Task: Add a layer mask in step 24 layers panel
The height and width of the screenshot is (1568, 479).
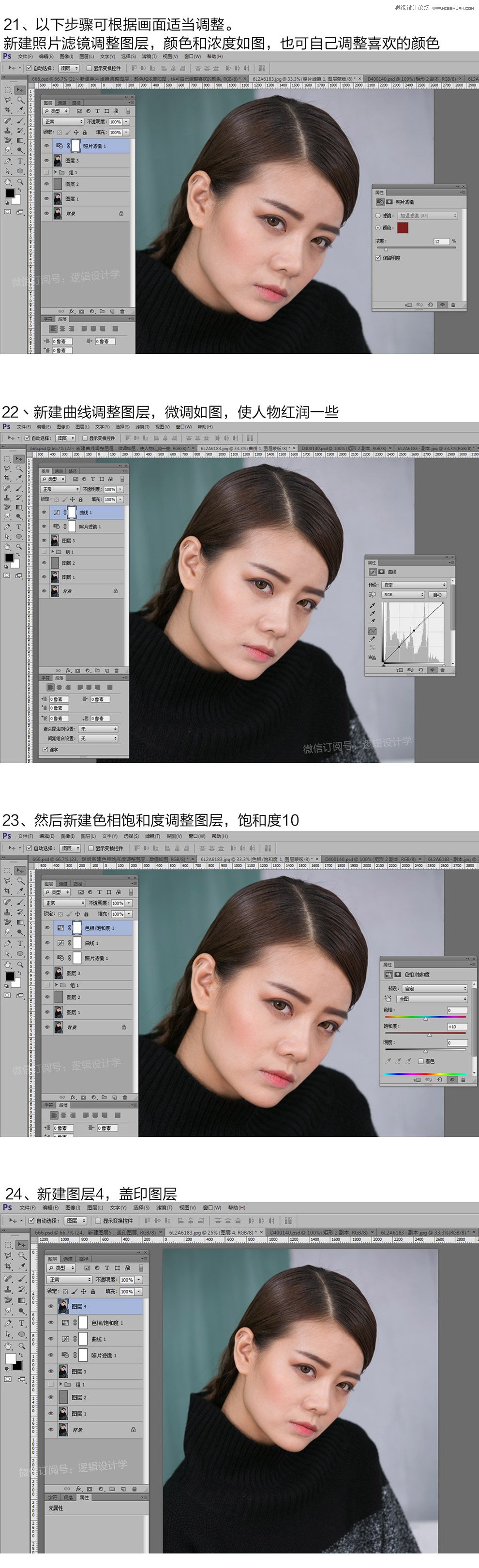Action: point(90,1489)
